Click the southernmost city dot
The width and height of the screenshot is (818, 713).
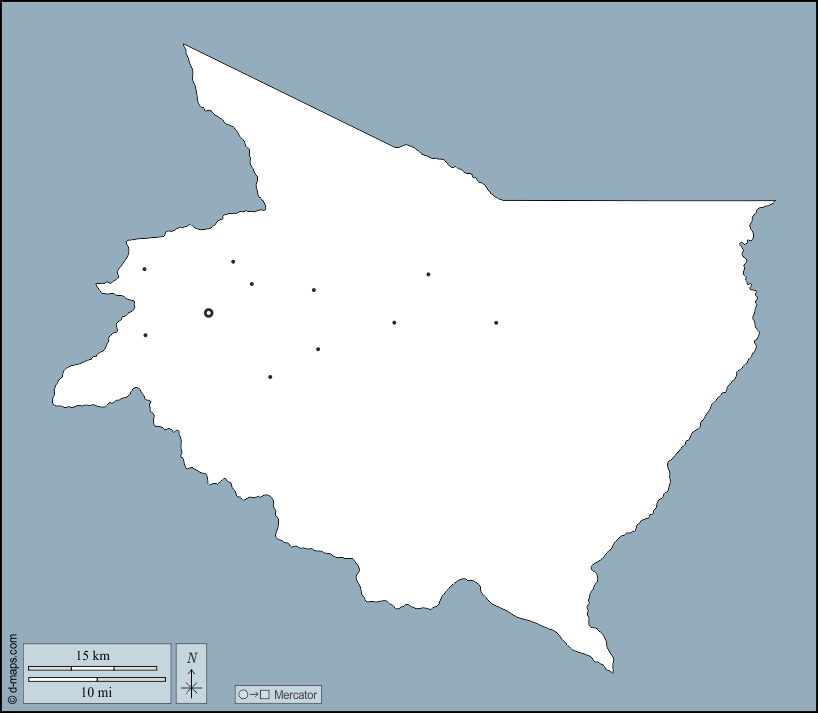(x=270, y=377)
